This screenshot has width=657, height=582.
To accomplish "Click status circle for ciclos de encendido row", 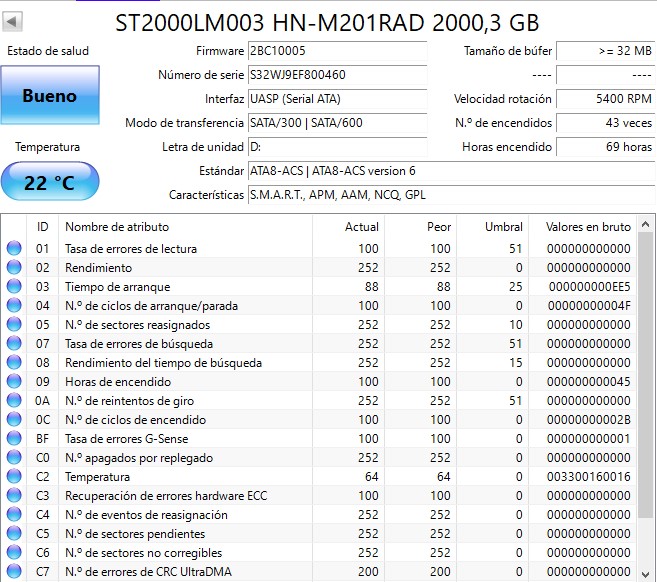I will pyautogui.click(x=14, y=419).
